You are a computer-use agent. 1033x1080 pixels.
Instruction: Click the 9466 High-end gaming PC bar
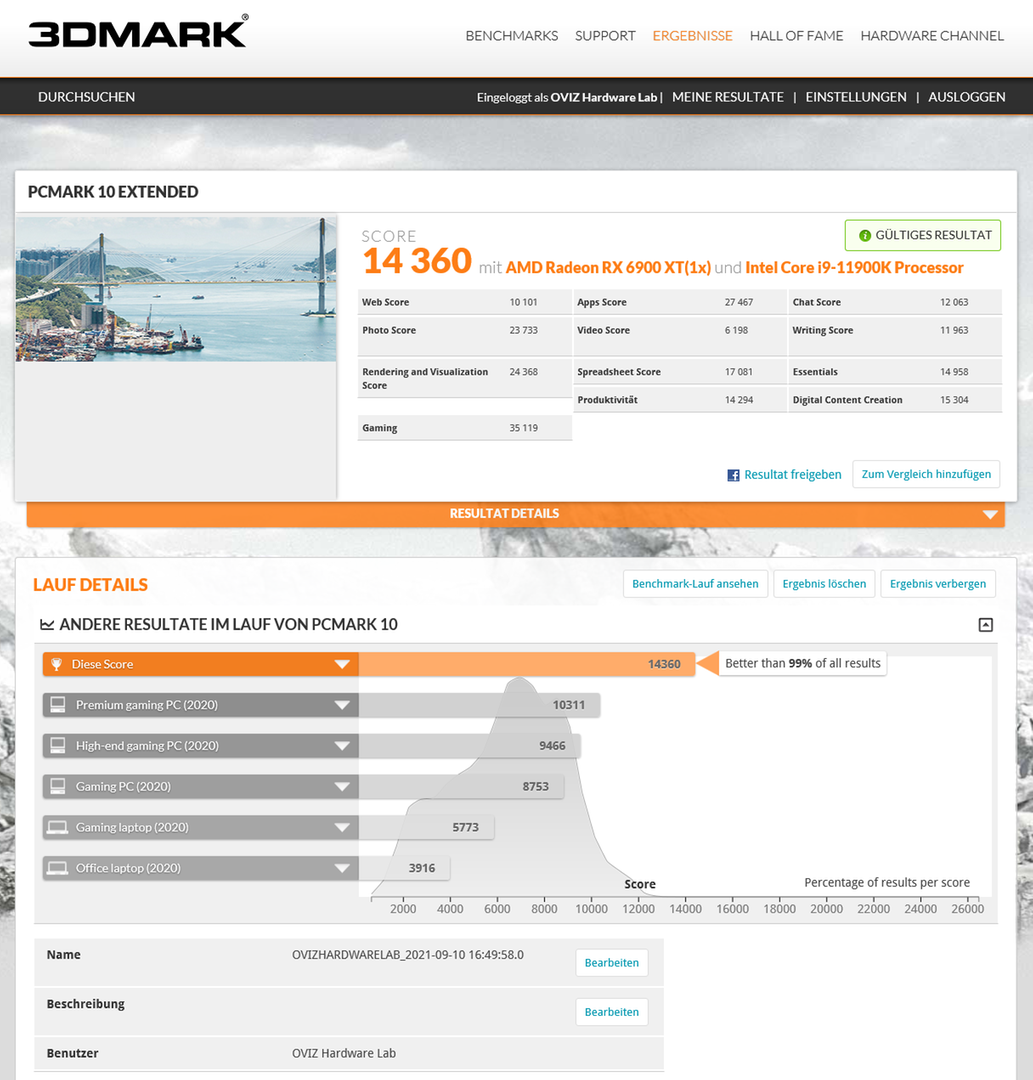pyautogui.click(x=470, y=745)
